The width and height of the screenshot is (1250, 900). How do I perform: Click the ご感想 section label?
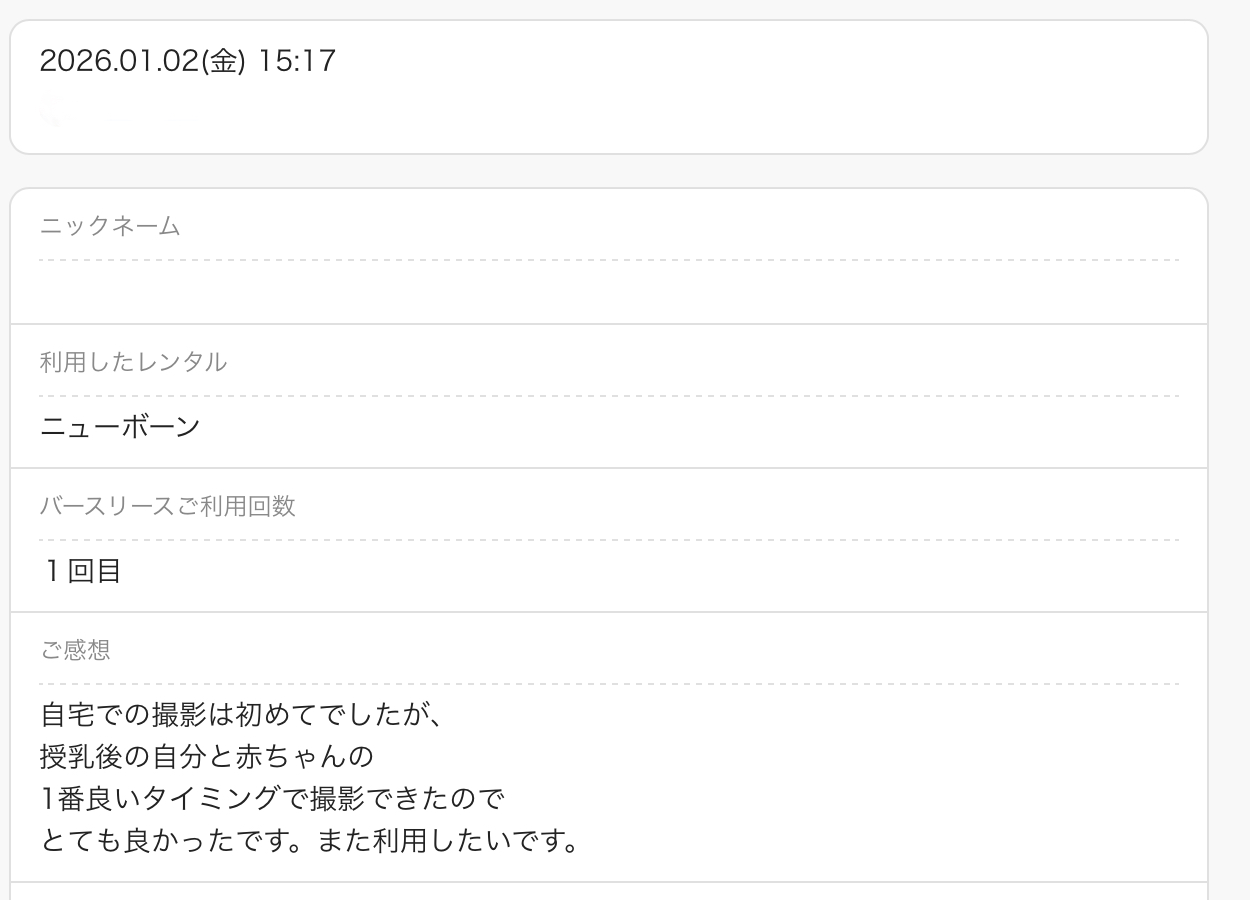coord(75,650)
